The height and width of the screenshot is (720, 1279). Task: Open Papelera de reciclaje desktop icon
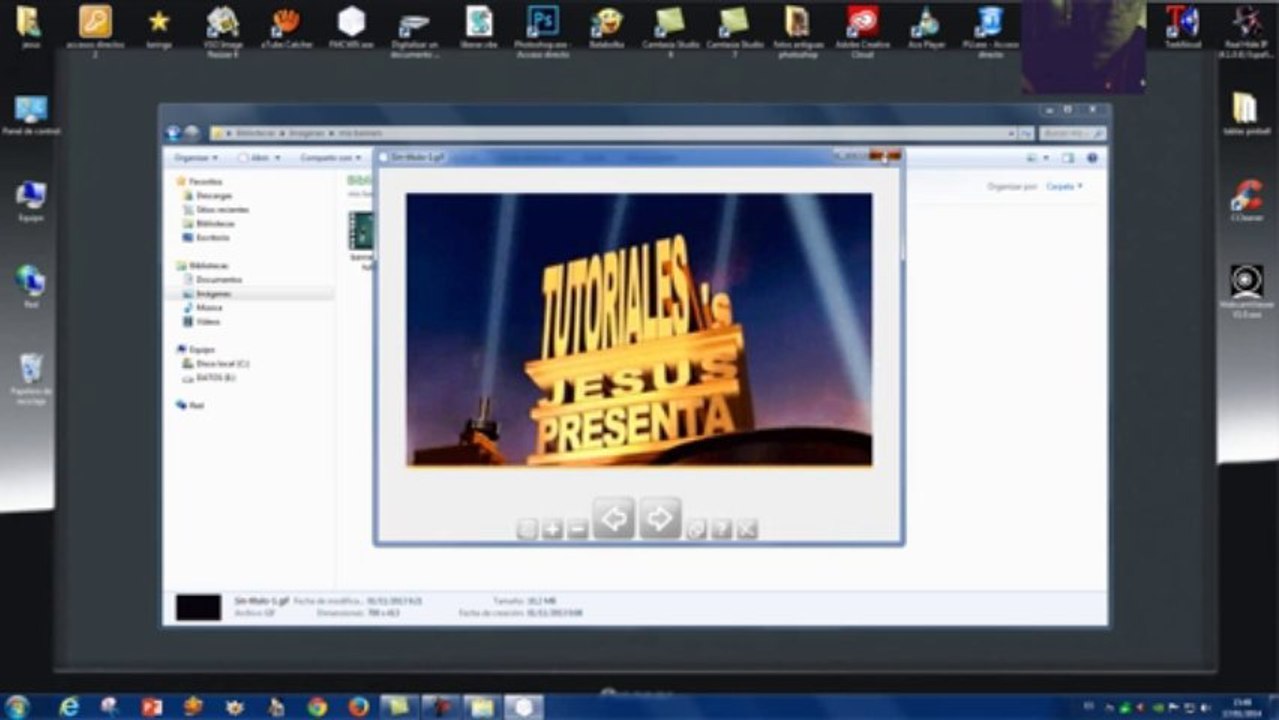[31, 378]
